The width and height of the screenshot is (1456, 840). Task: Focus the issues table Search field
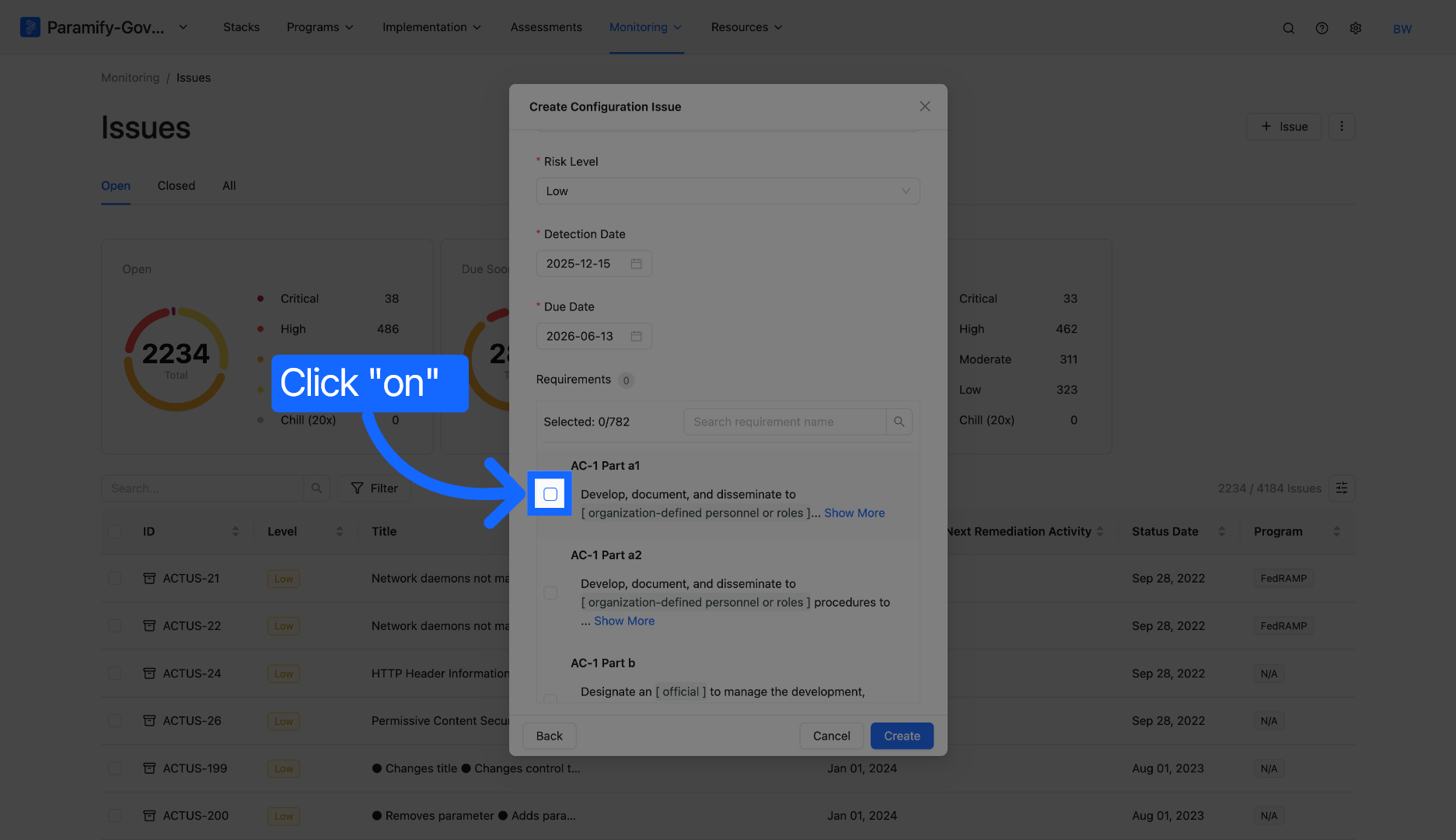pos(203,488)
